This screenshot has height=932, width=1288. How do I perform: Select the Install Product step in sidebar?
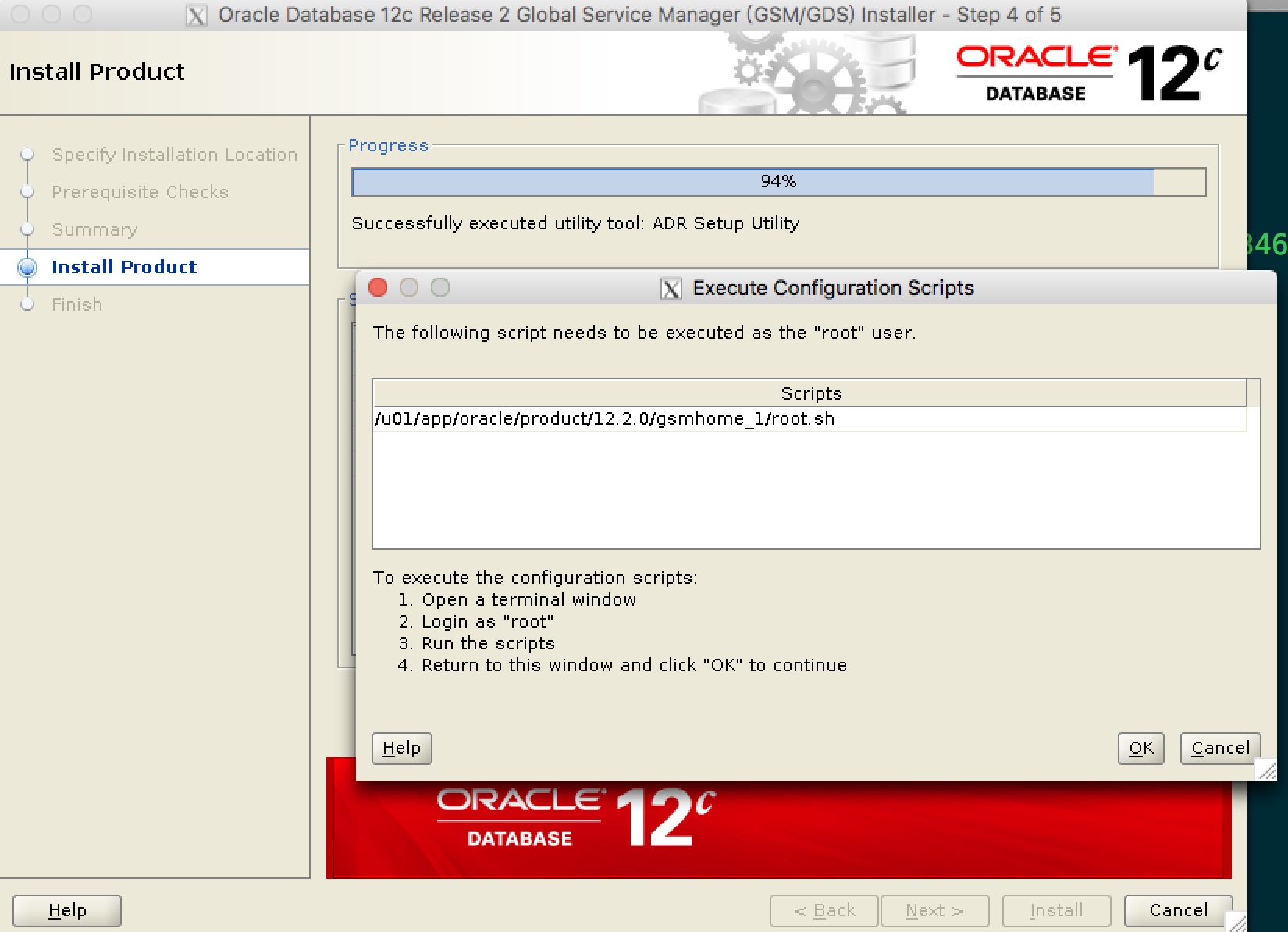pos(124,267)
